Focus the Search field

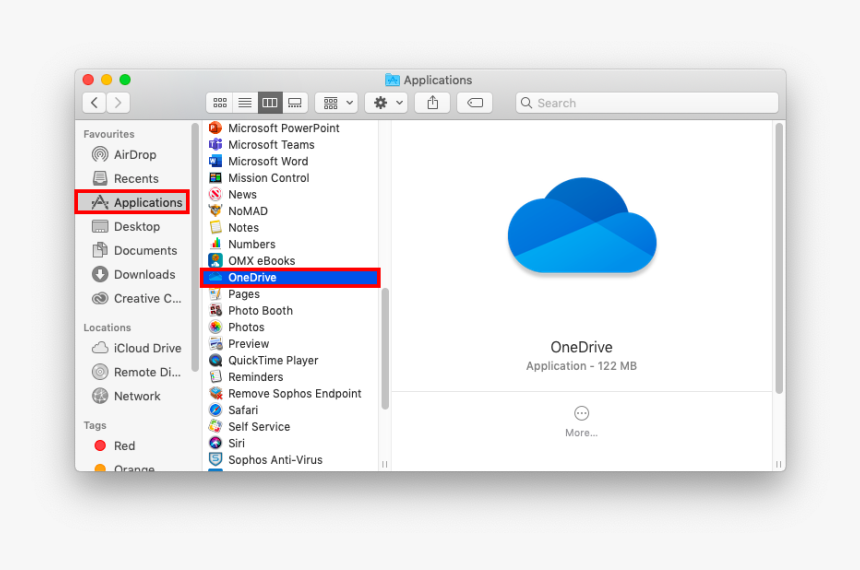click(x=647, y=103)
